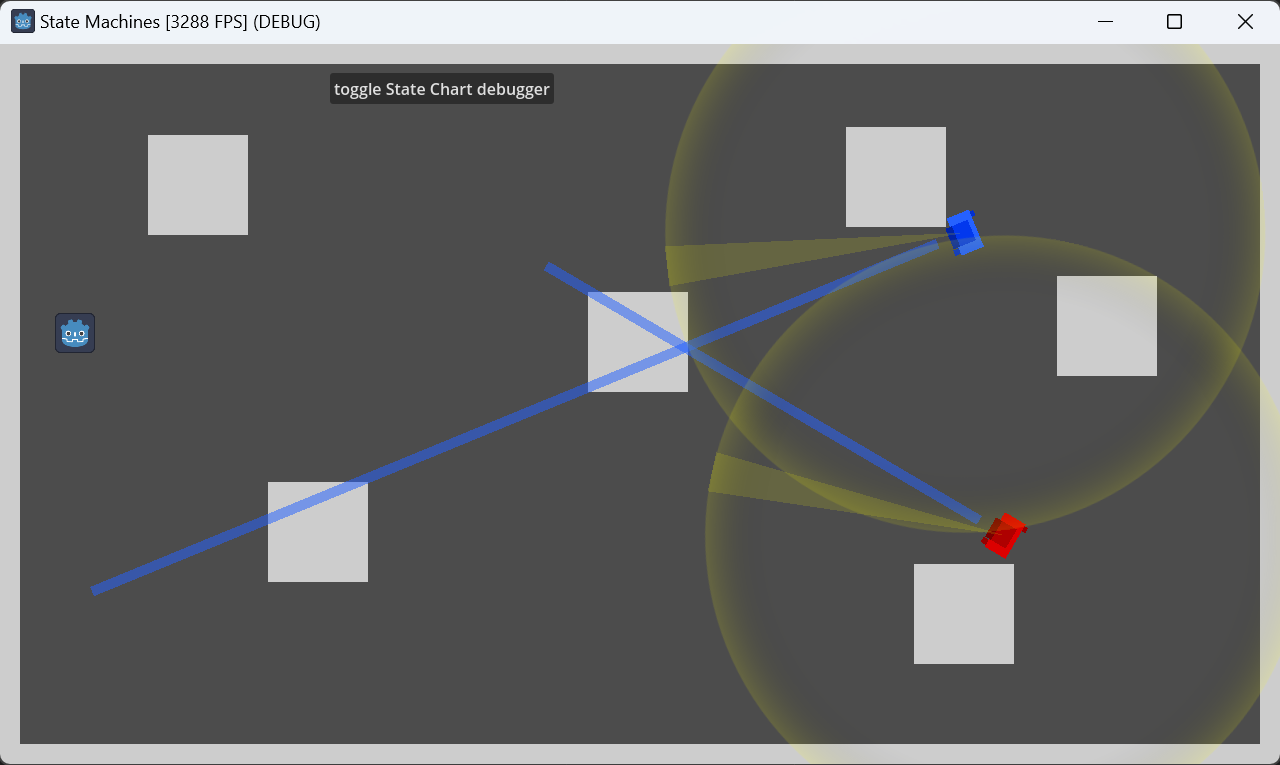Select the red tank unit

click(1003, 536)
